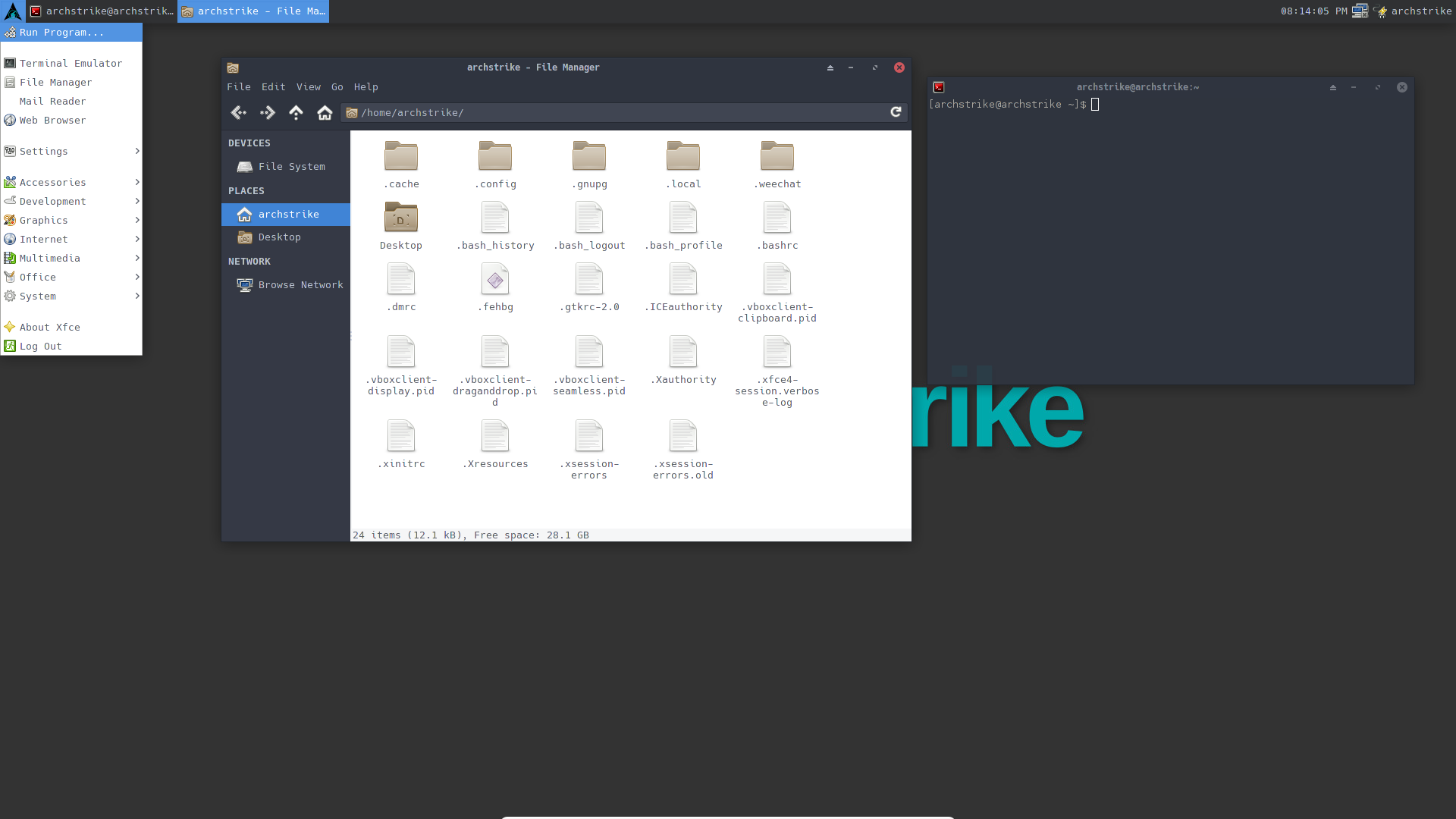This screenshot has width=1456, height=819.
Task: Click Log Out in menu
Action: pyautogui.click(x=41, y=347)
